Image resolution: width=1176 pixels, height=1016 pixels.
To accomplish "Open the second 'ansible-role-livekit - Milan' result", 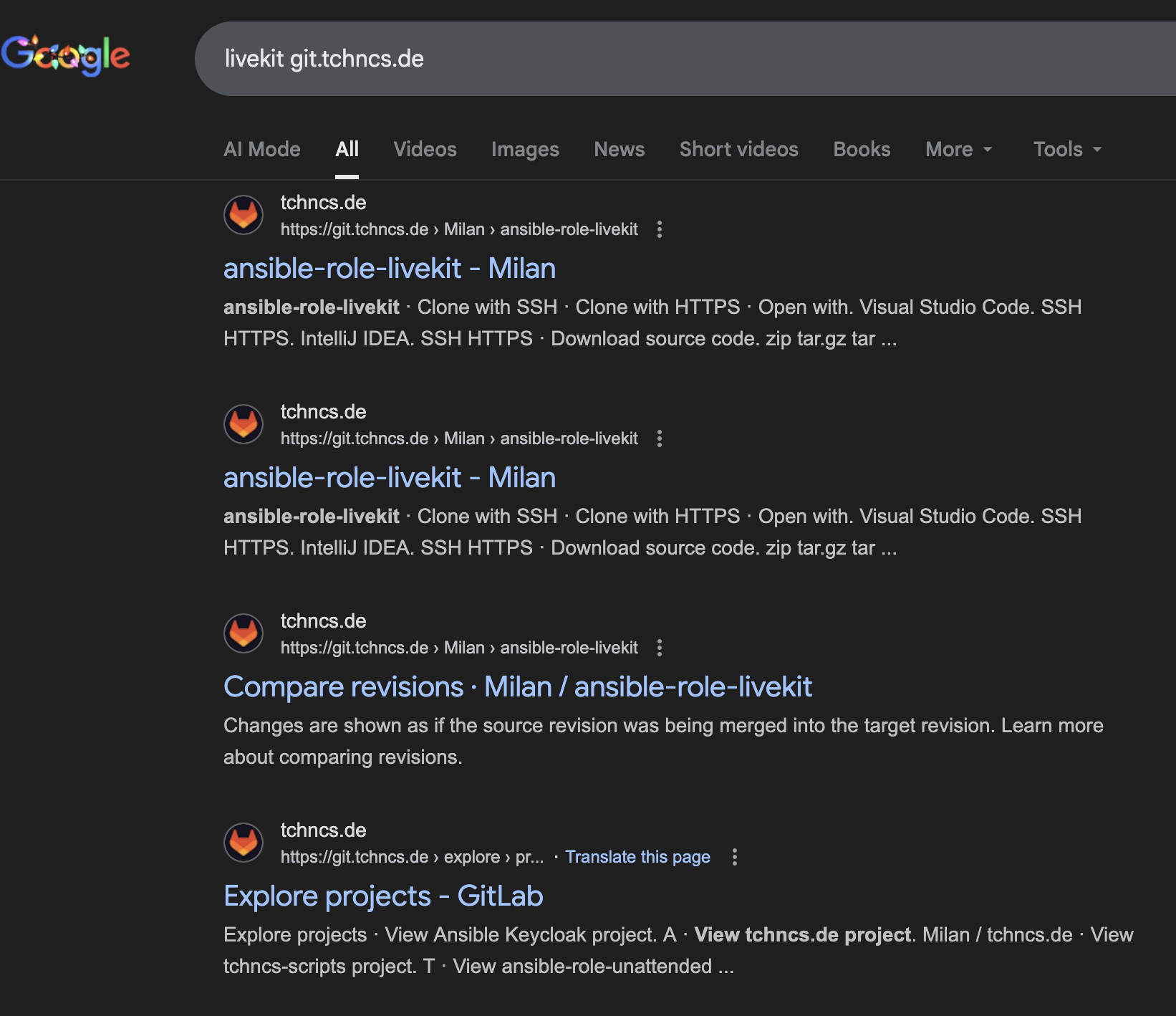I will 390,478.
